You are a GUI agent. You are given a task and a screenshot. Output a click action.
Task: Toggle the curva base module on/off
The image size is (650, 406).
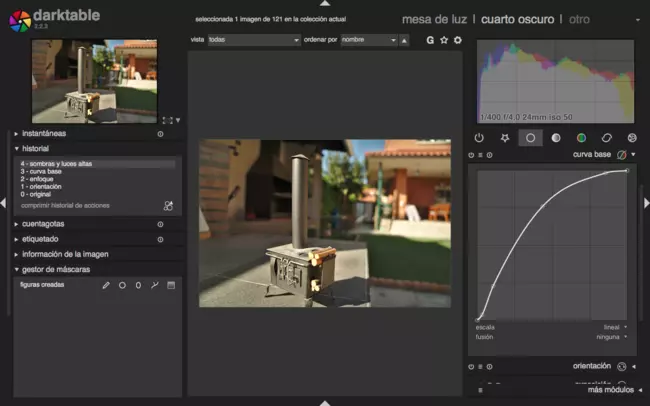coord(471,155)
